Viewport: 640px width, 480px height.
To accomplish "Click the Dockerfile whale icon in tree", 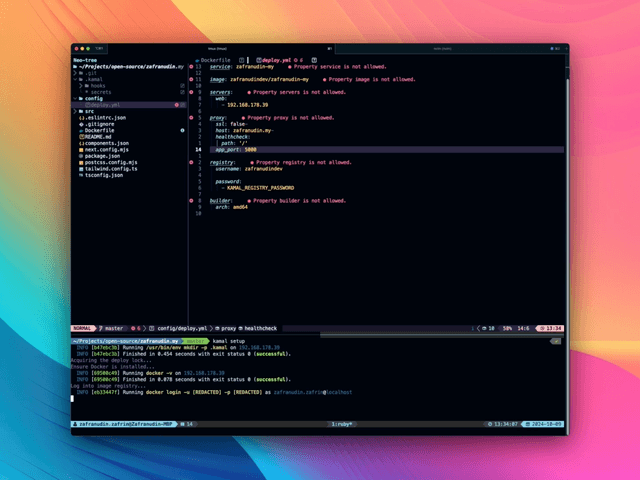I will [81, 131].
